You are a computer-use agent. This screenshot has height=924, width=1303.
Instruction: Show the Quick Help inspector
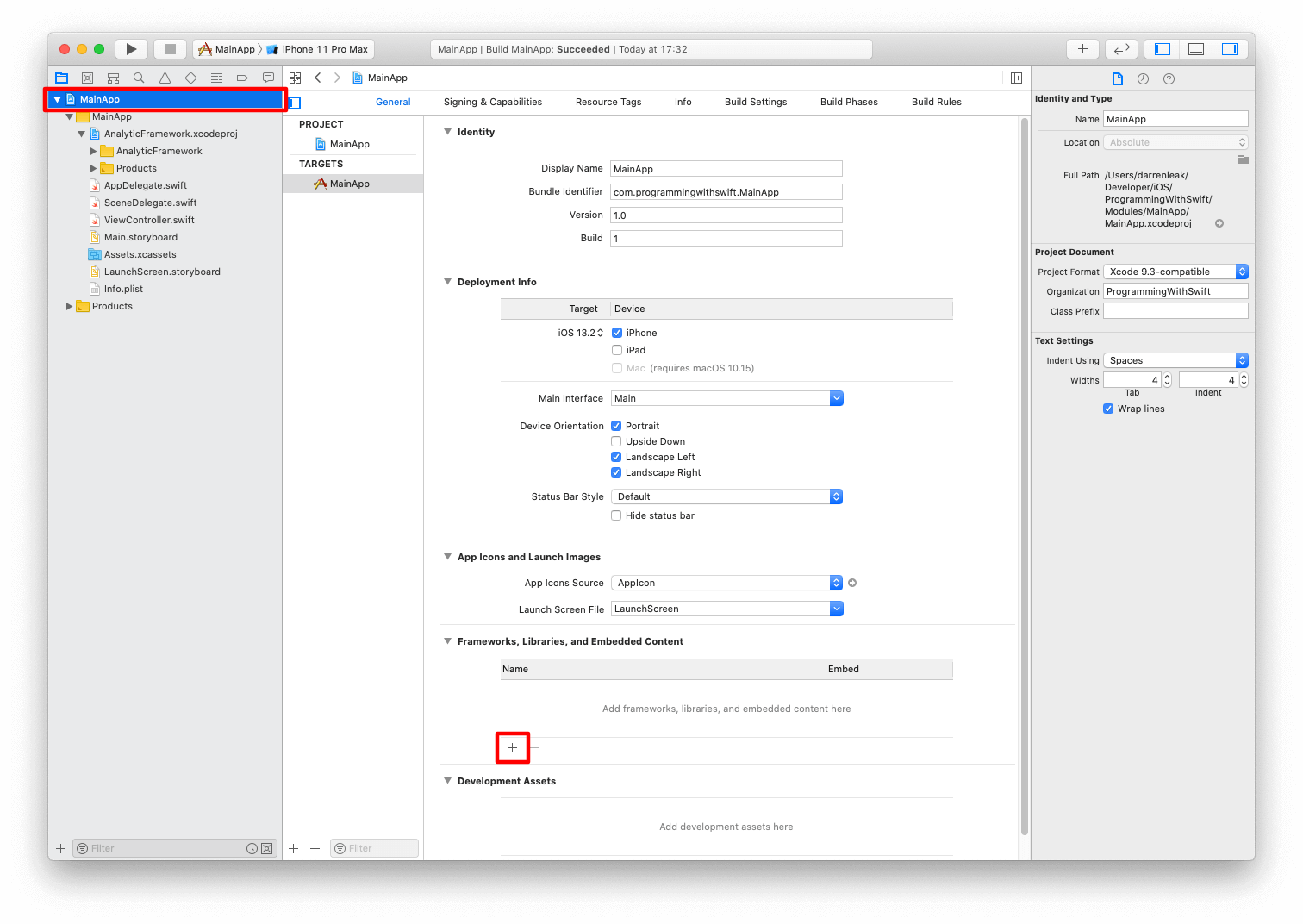click(x=1169, y=78)
